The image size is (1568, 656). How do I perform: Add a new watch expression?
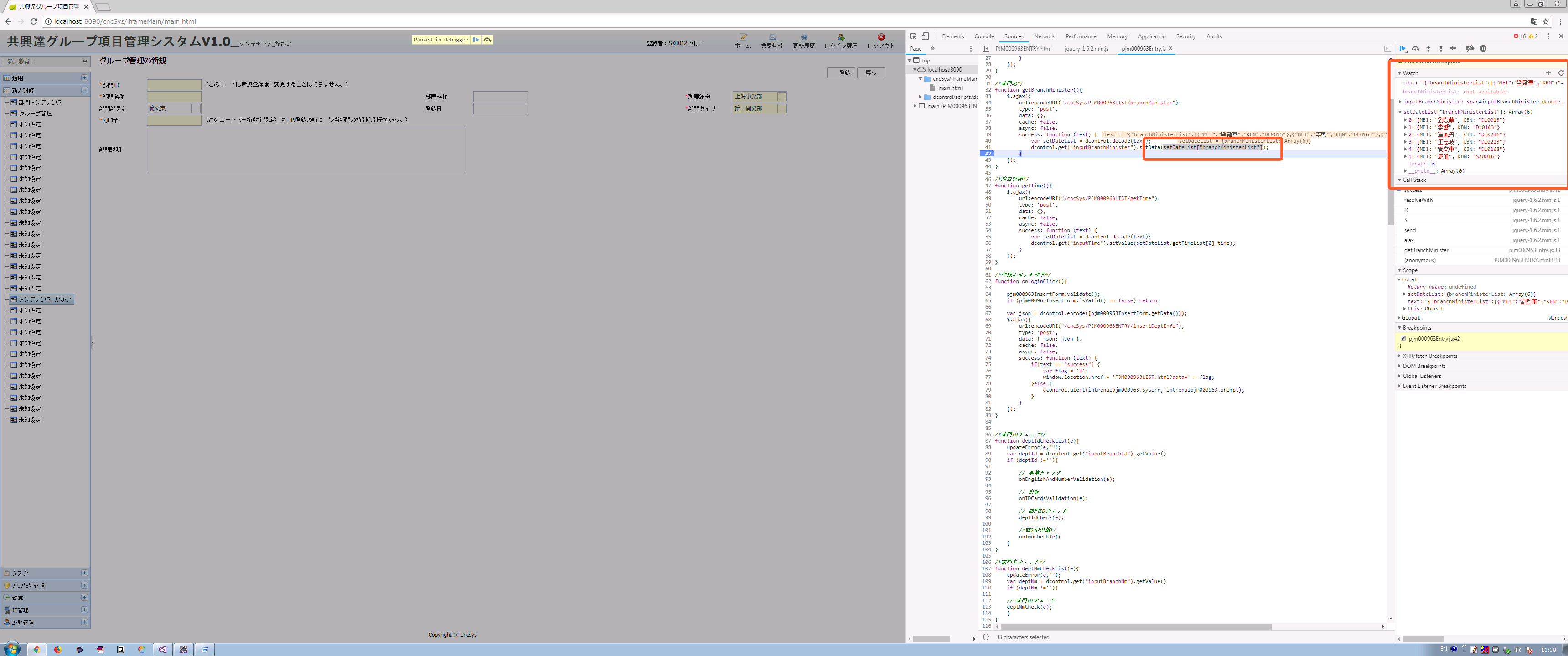pyautogui.click(x=1548, y=73)
